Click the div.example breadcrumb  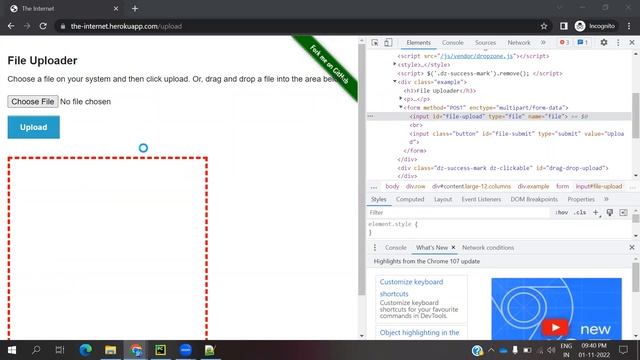click(x=533, y=187)
